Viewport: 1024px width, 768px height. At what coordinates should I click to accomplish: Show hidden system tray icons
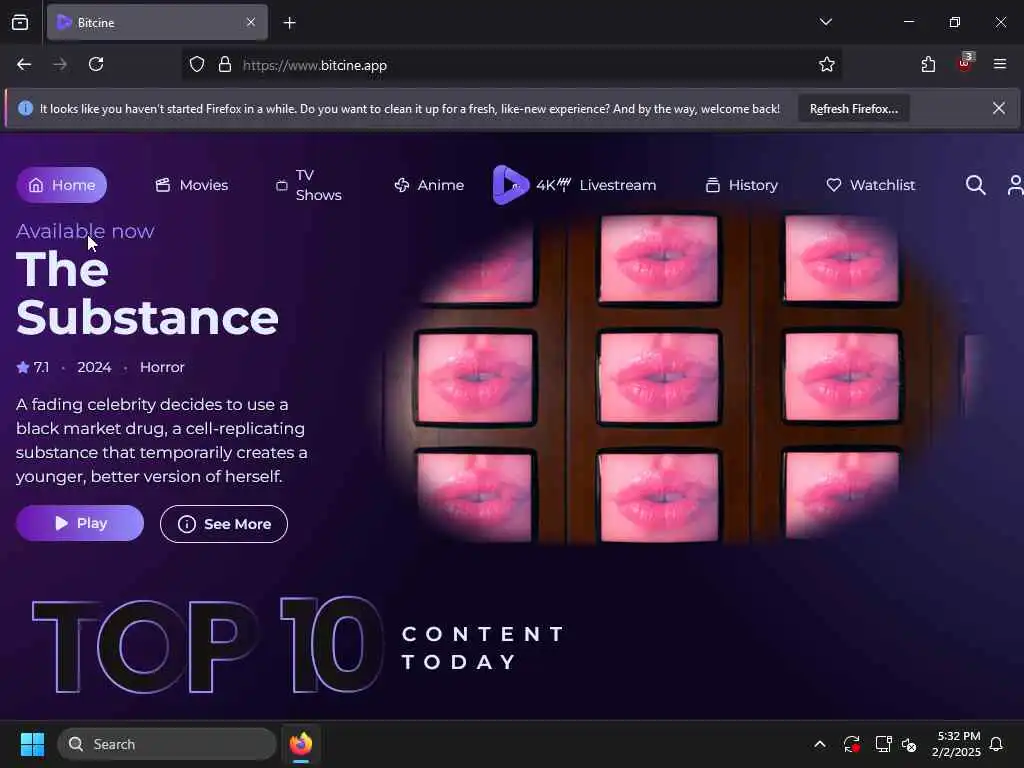[820, 744]
